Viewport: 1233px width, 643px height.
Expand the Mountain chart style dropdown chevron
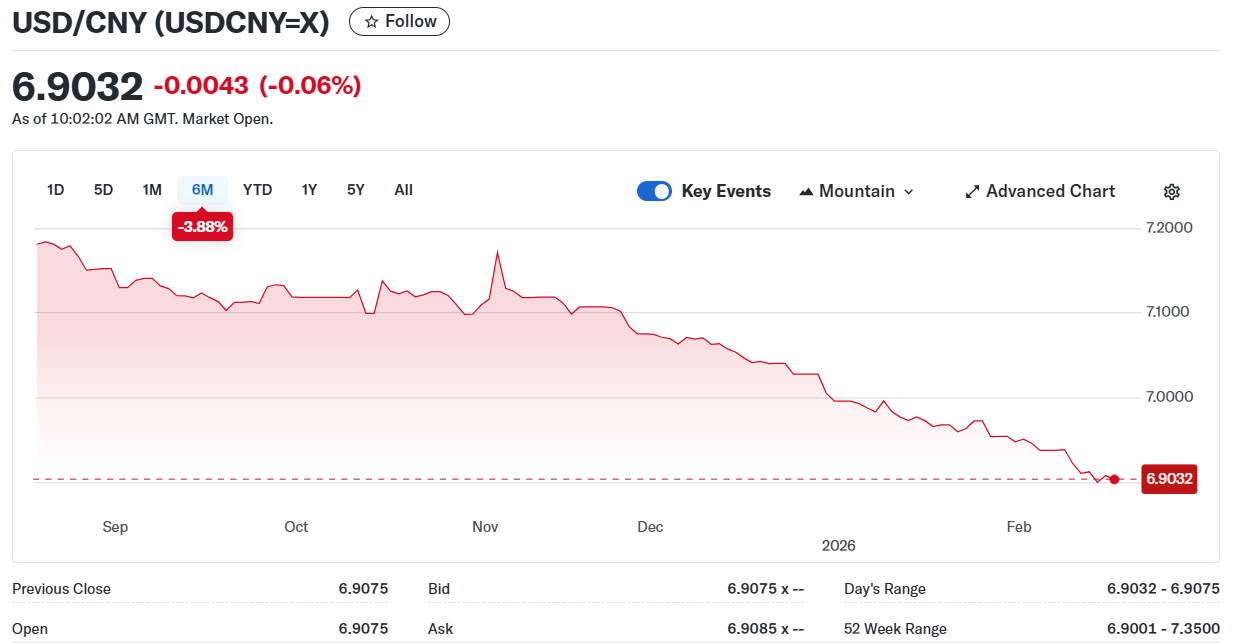click(x=909, y=192)
